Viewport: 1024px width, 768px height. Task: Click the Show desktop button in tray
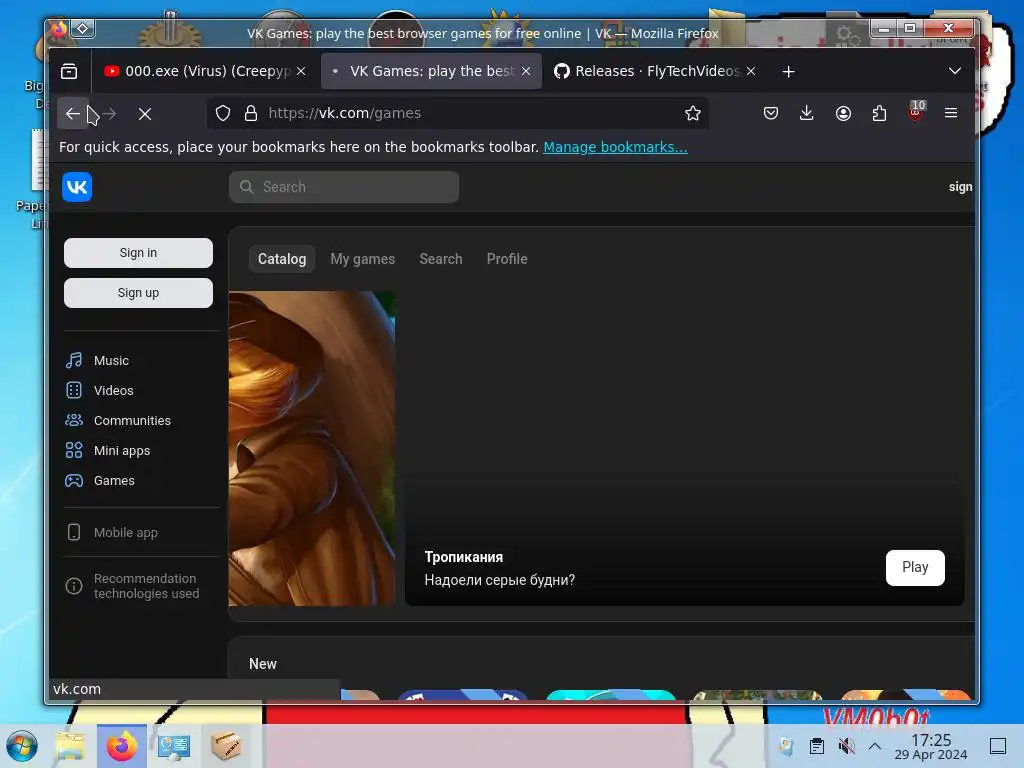998,746
